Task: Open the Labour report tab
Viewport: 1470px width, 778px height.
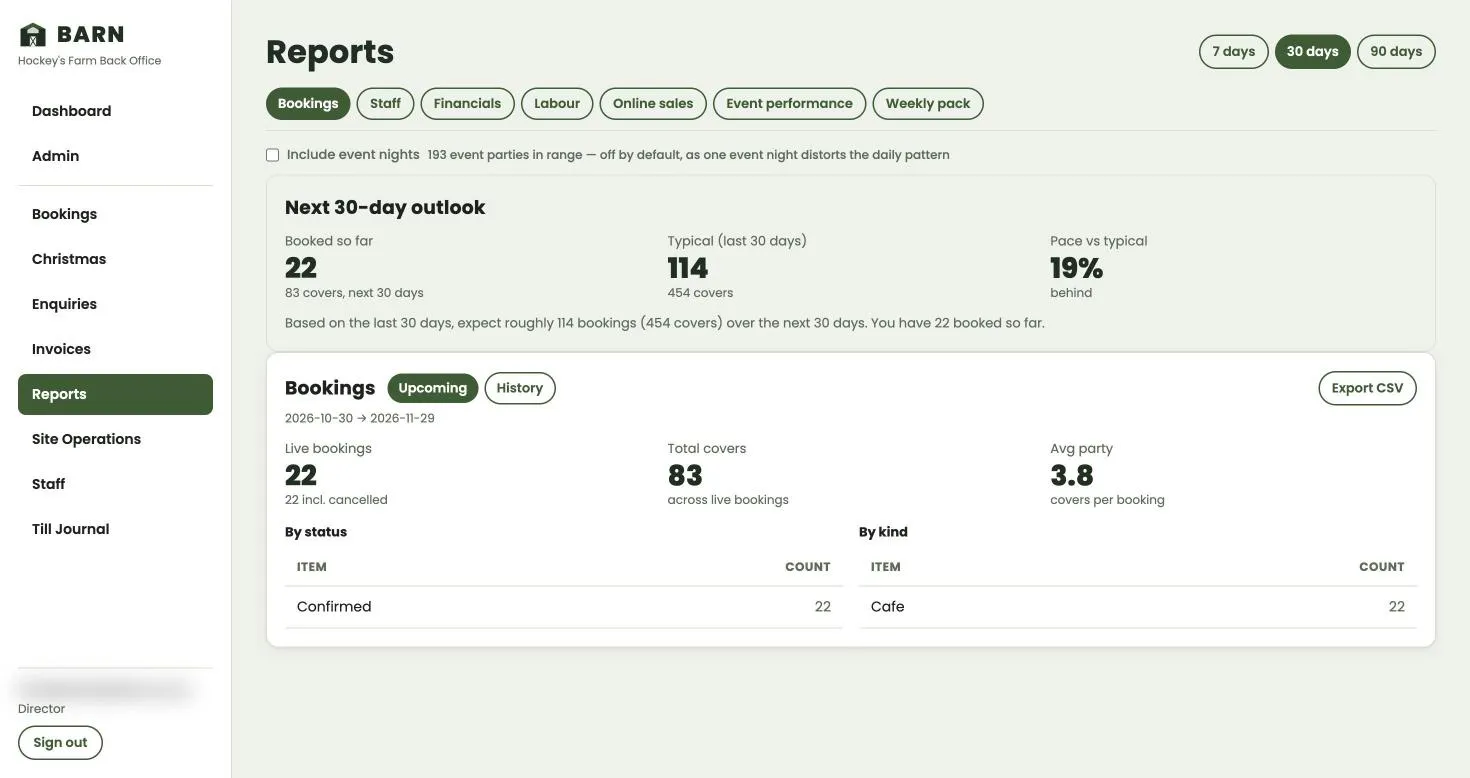Action: point(557,104)
